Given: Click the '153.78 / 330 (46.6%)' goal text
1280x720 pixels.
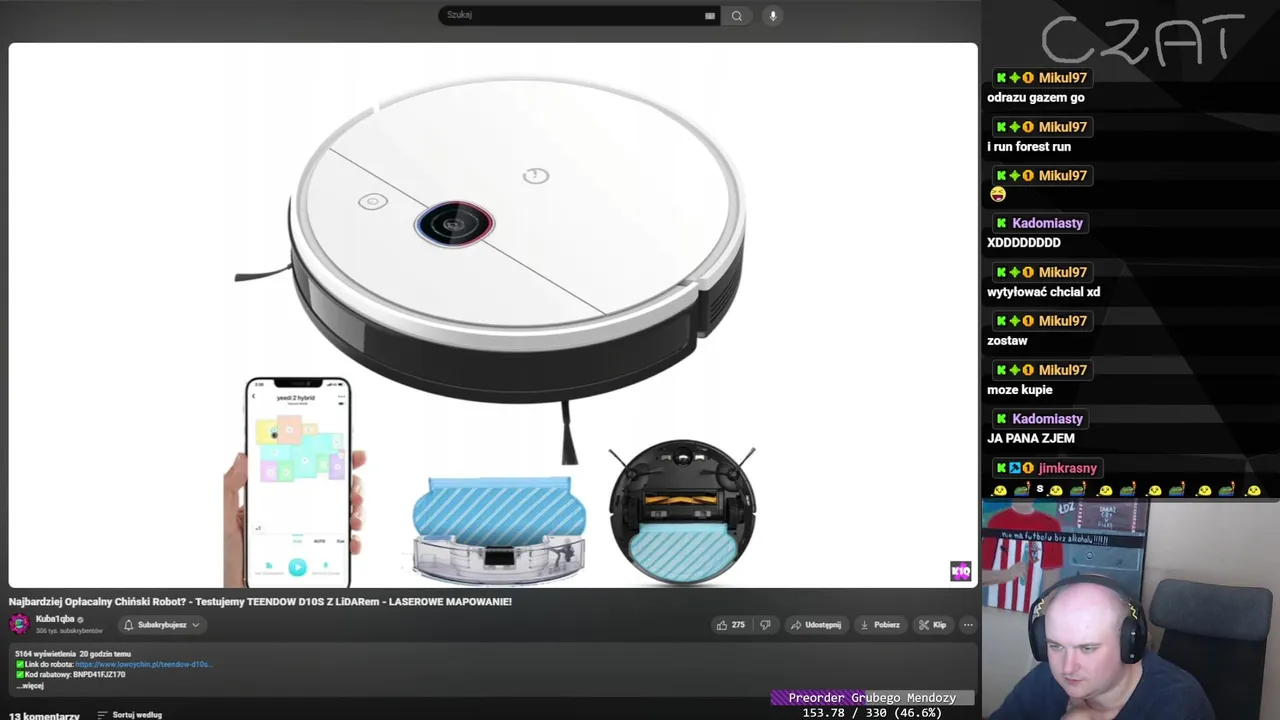Looking at the screenshot, I should point(872,713).
